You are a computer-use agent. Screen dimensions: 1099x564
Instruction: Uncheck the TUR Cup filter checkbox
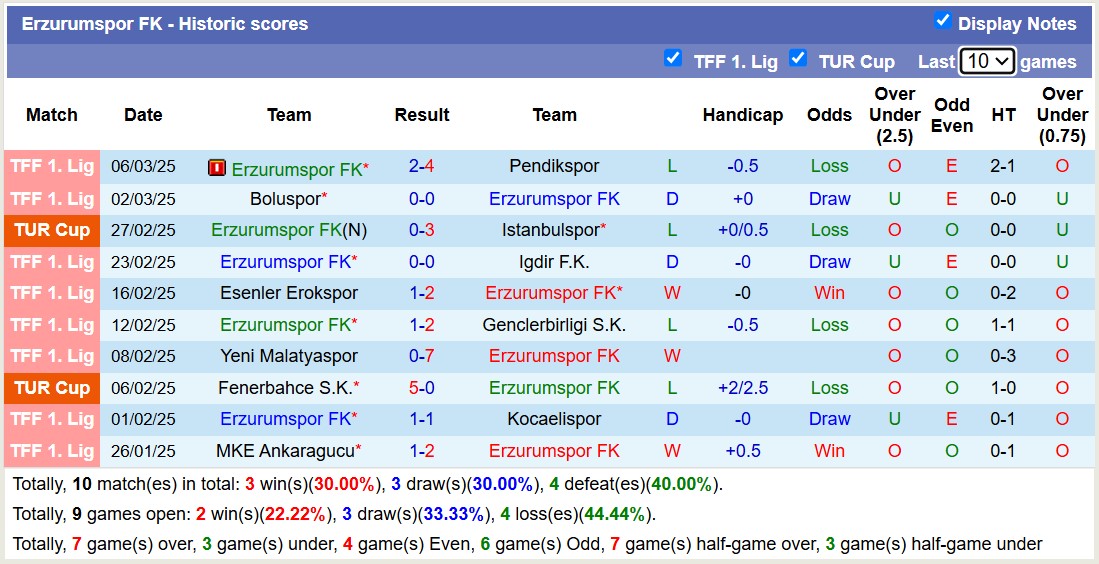tap(797, 58)
